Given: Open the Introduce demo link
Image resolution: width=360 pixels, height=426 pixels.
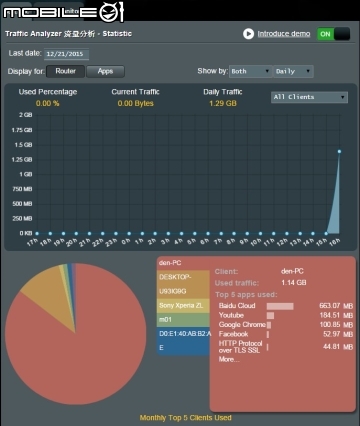Looking at the screenshot, I should [x=284, y=34].
